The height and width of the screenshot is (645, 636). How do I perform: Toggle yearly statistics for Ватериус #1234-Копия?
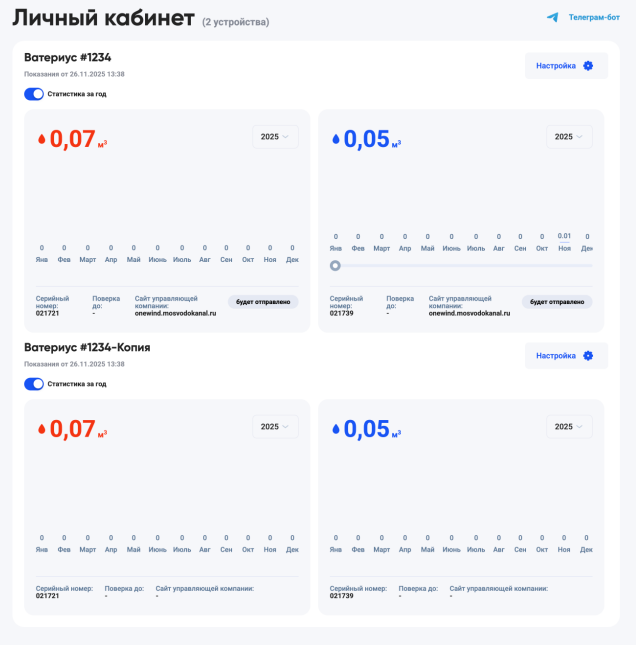35,383
